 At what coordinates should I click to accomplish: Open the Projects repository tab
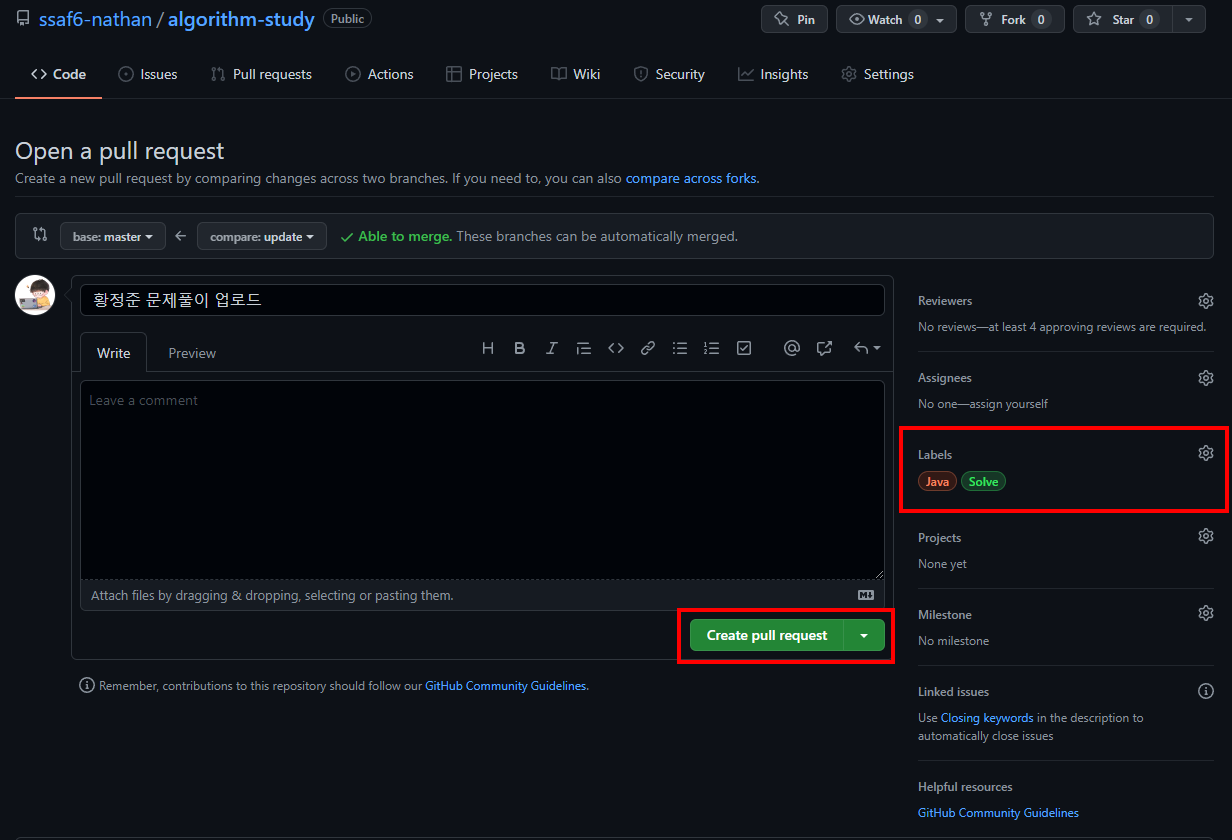(482, 74)
